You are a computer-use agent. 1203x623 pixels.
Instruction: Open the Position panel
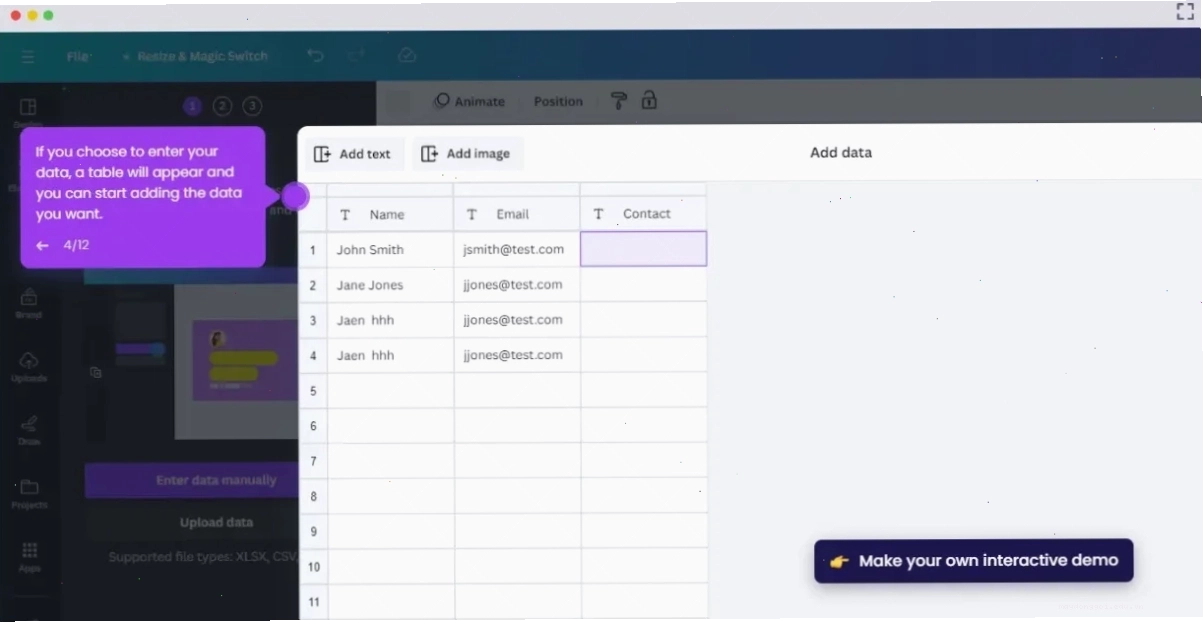click(x=558, y=101)
